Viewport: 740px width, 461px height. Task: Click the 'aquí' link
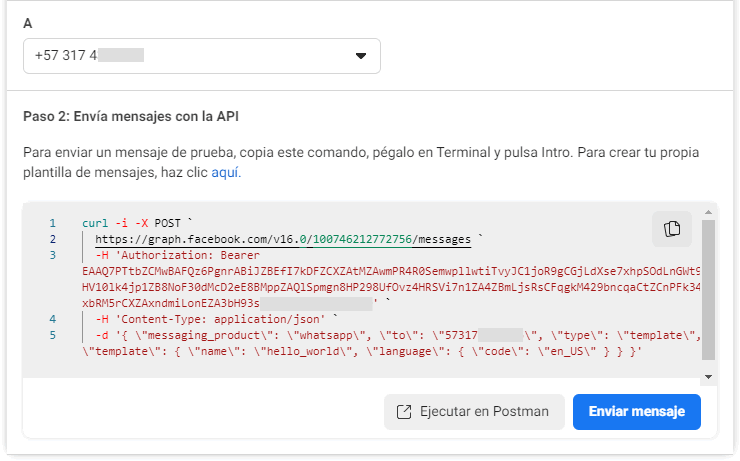226,172
